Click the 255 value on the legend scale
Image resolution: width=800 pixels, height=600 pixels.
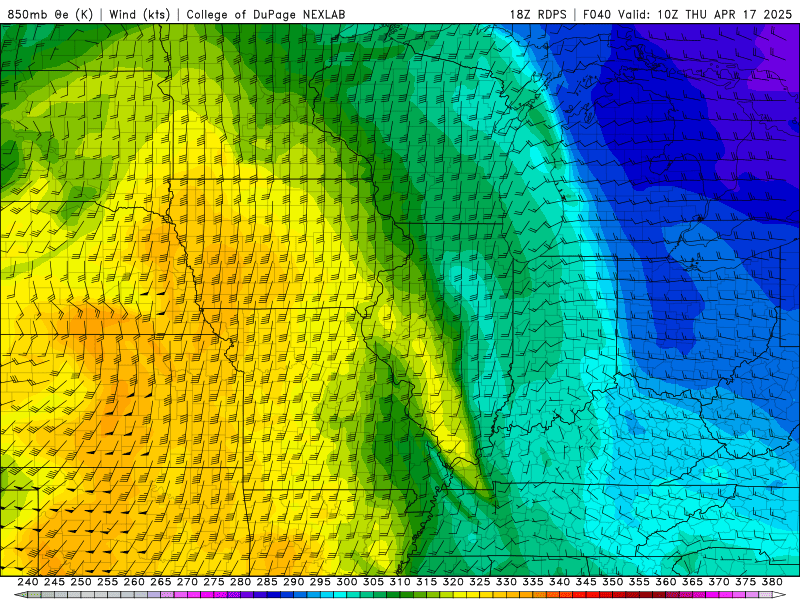tap(107, 582)
